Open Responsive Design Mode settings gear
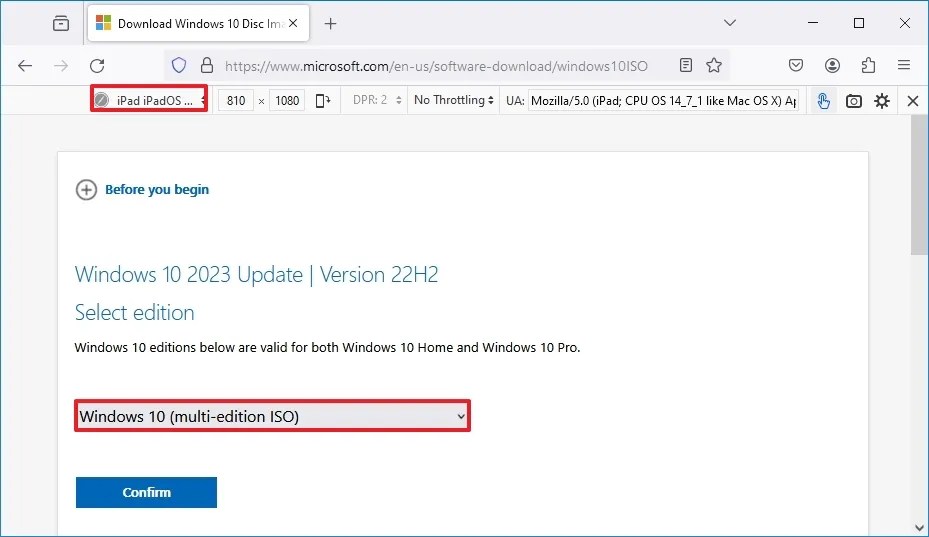Viewport: 929px width, 537px height. pos(882,101)
